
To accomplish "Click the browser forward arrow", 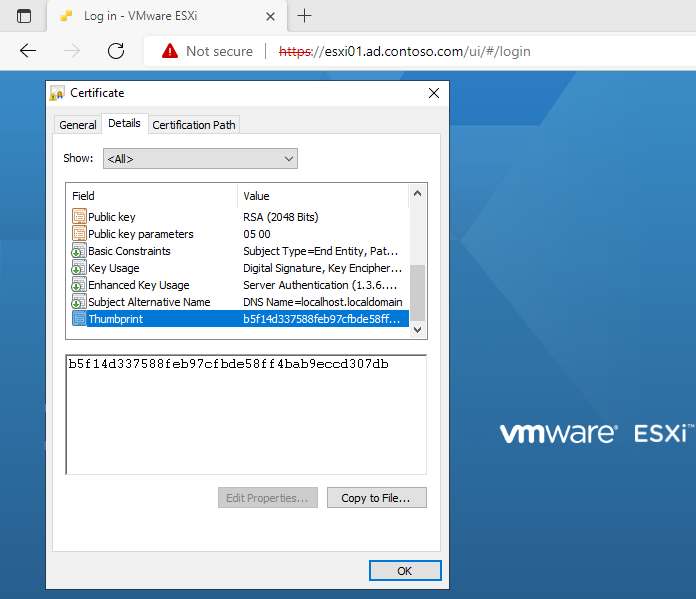I will coord(72,51).
